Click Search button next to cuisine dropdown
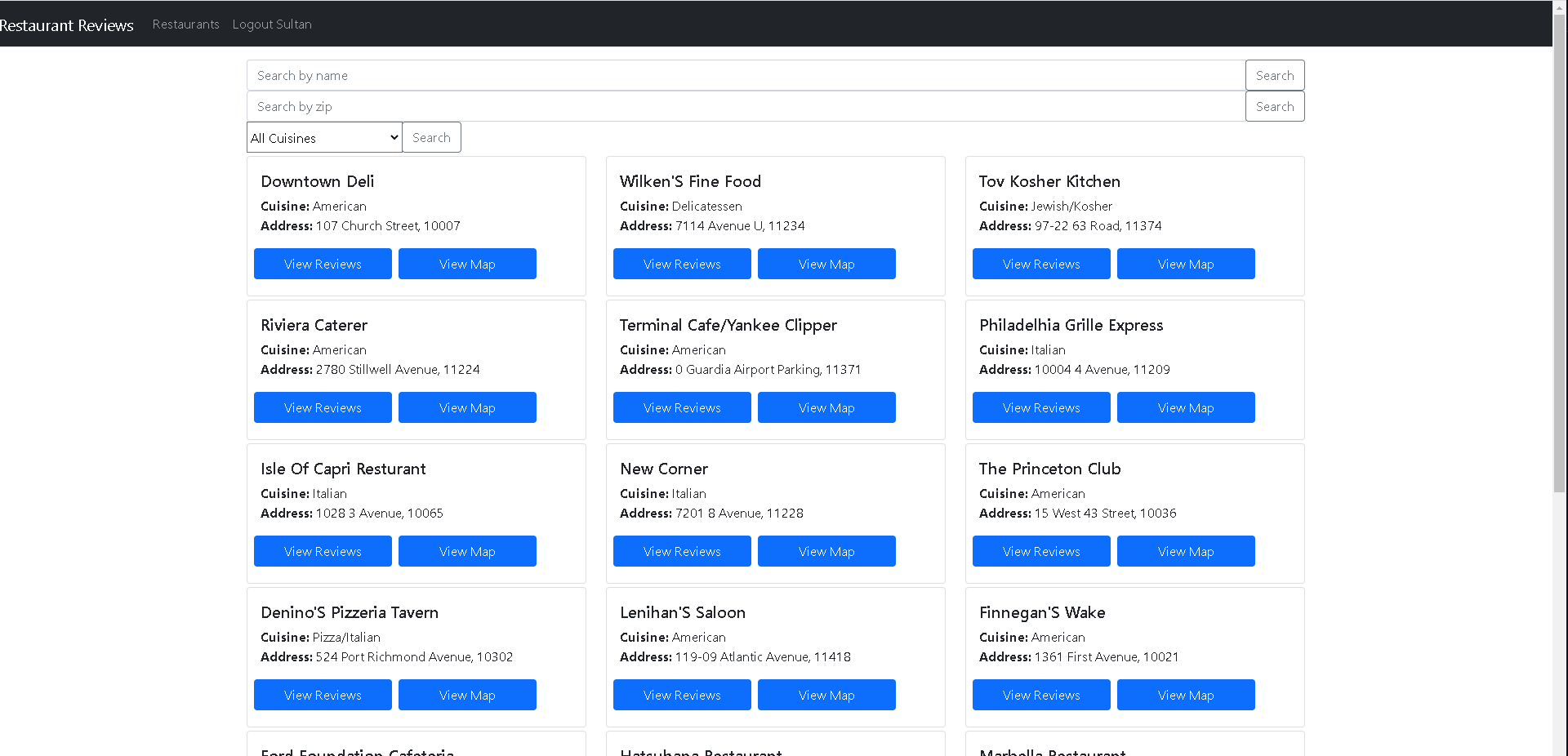The height and width of the screenshot is (756, 1568). pyautogui.click(x=431, y=137)
